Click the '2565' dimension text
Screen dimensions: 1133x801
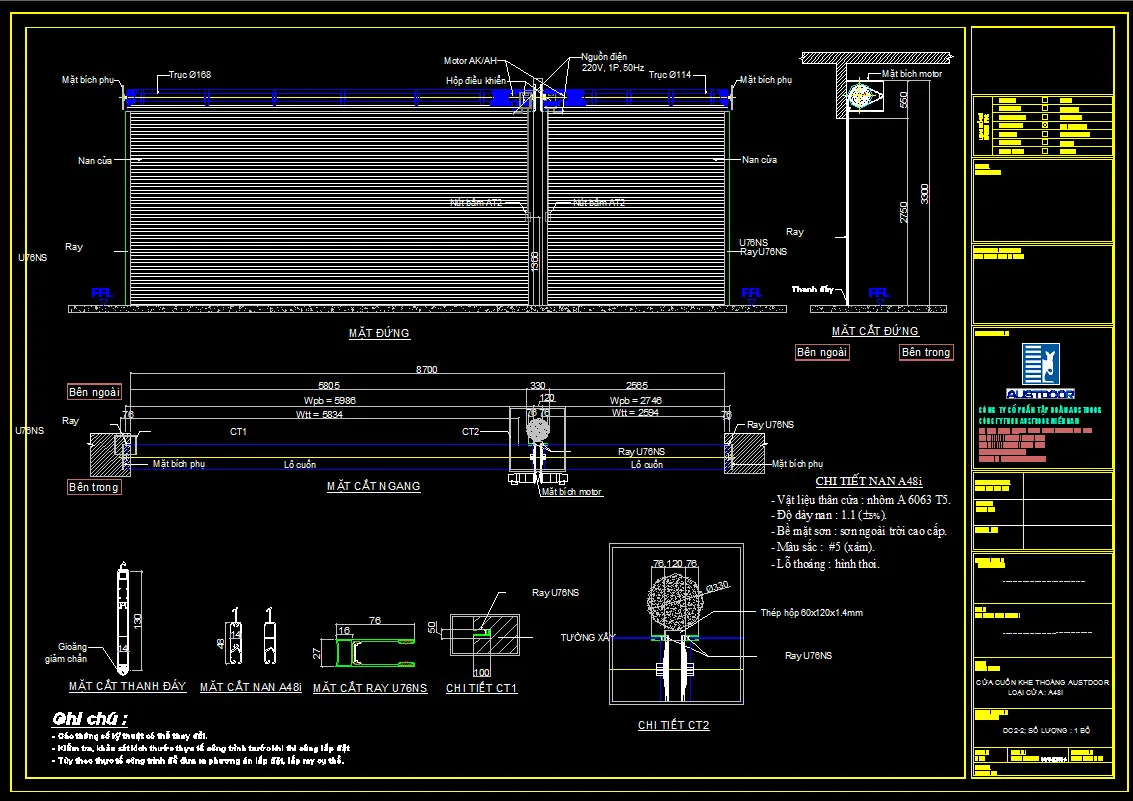coord(637,386)
